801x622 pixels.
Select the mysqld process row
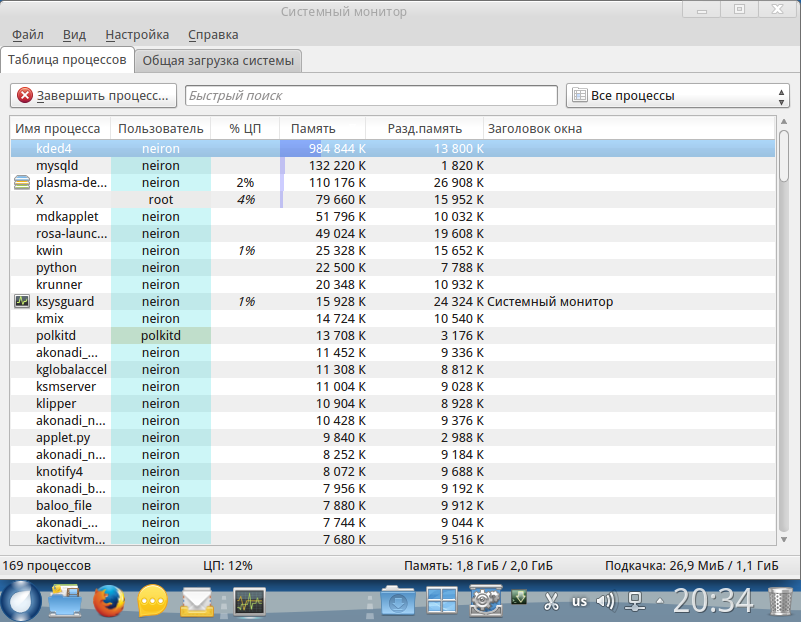392,165
